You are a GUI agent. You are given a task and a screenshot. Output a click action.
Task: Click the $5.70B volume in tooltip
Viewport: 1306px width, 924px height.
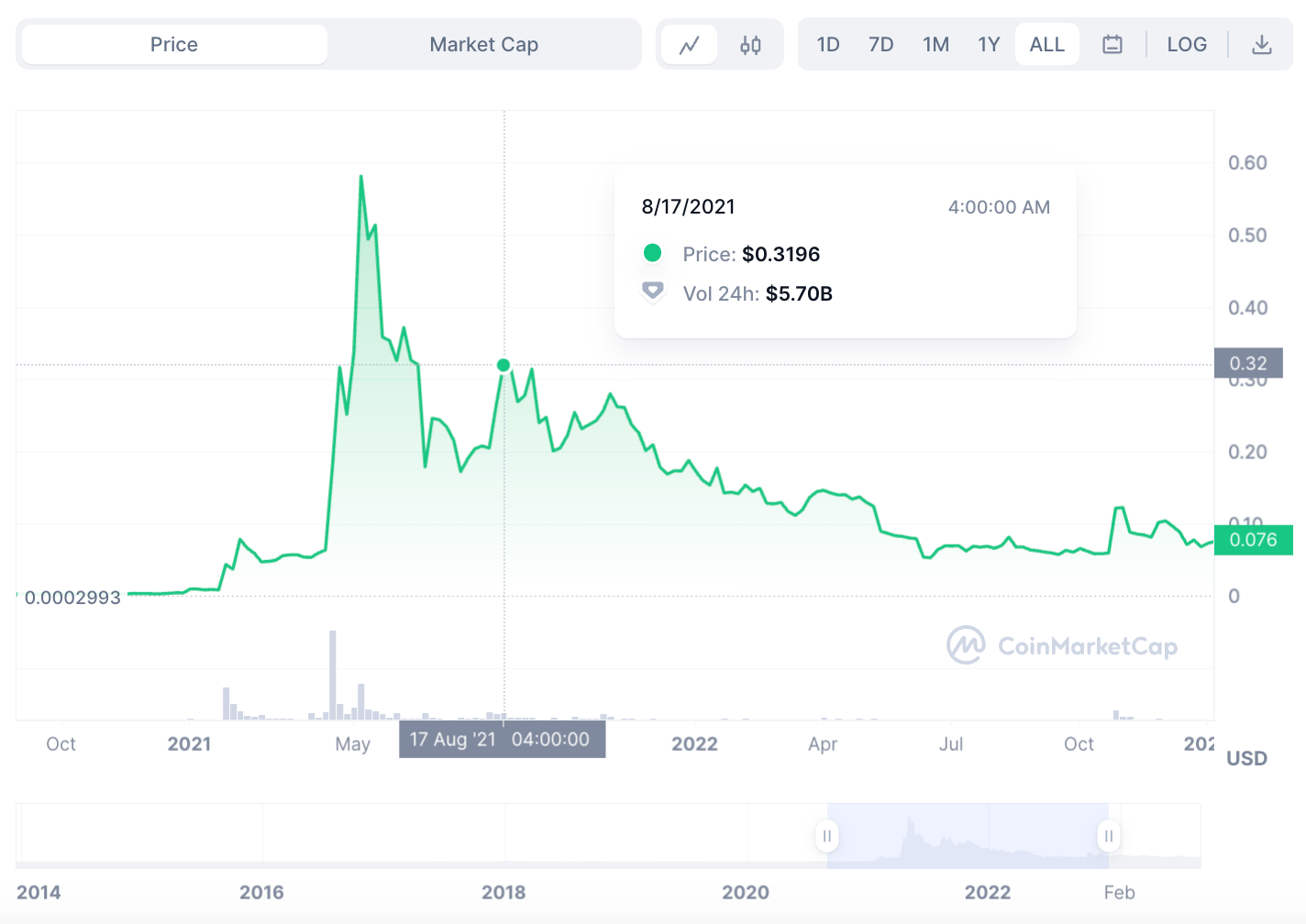point(799,293)
